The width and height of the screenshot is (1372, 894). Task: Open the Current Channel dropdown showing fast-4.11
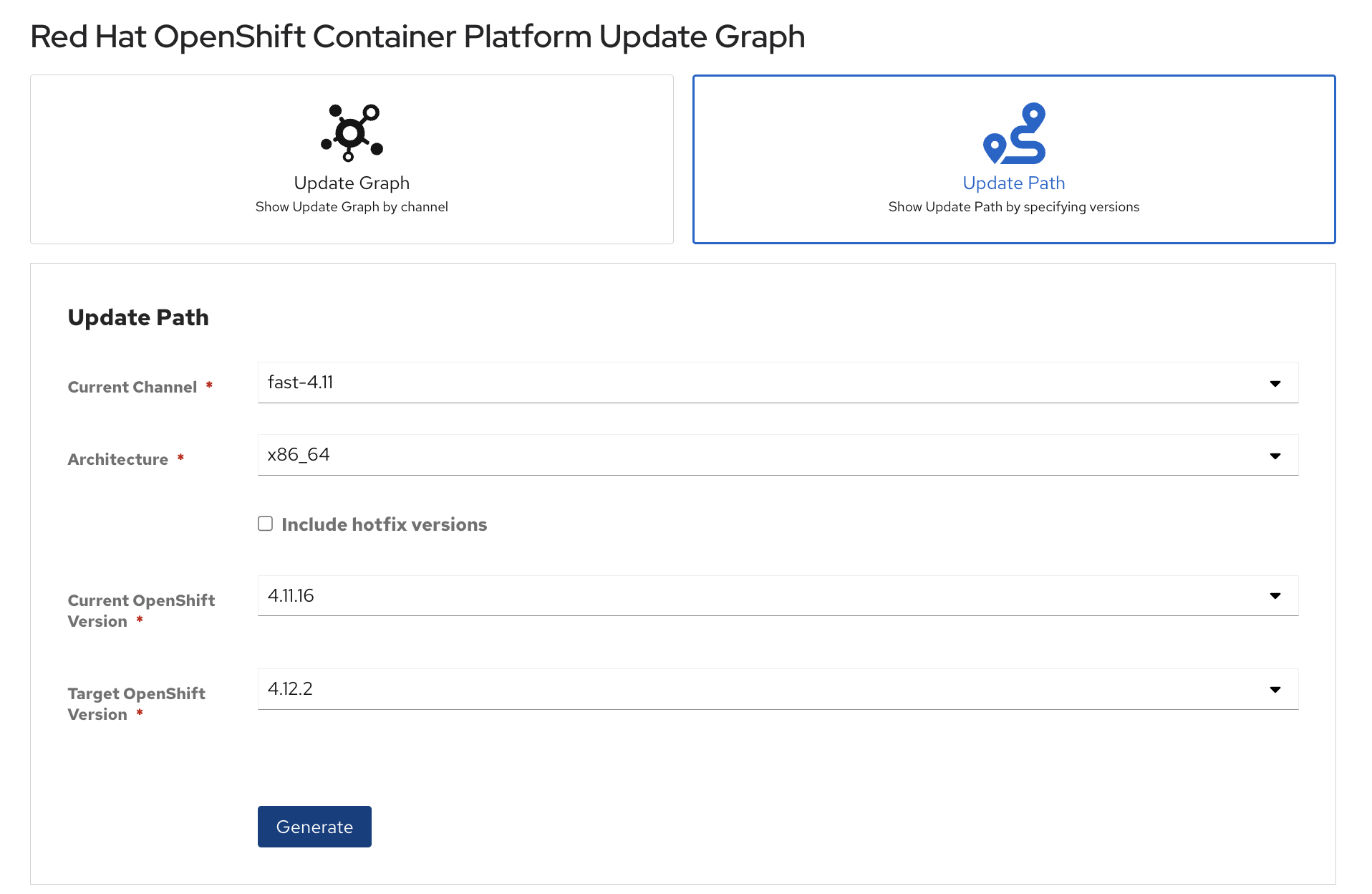[778, 383]
